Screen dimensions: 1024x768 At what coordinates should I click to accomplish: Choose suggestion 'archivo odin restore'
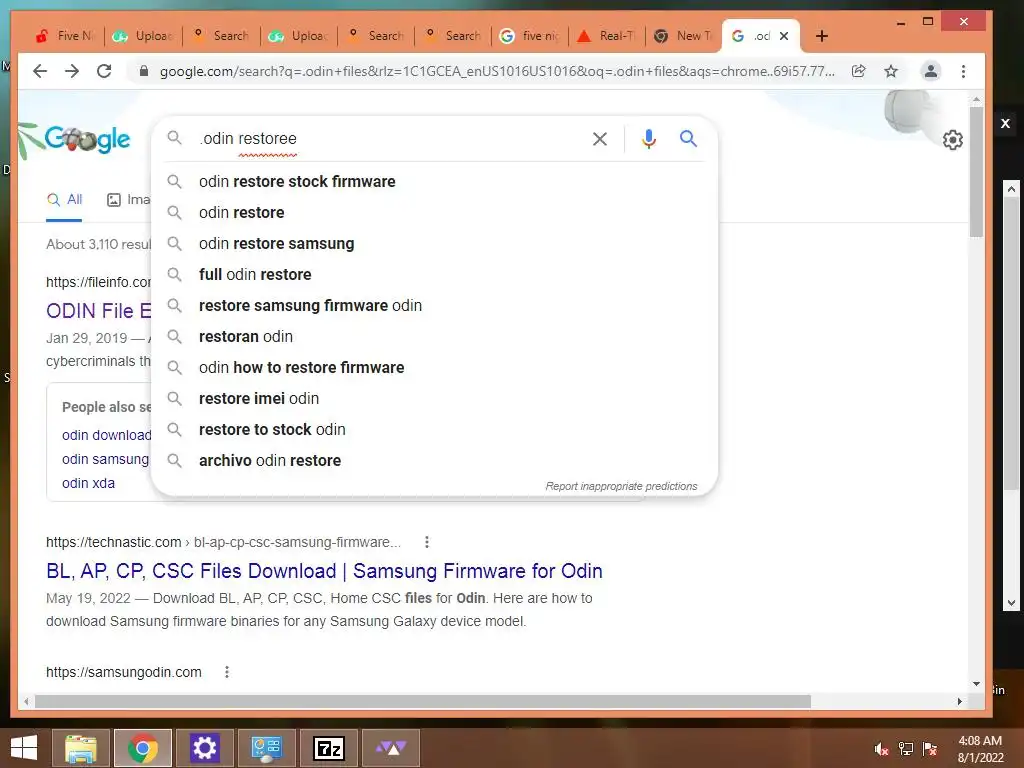click(x=434, y=460)
